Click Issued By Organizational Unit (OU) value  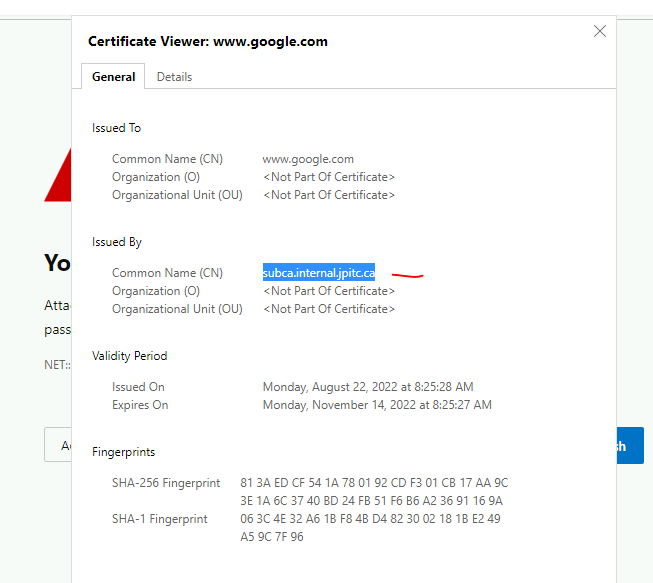point(329,309)
